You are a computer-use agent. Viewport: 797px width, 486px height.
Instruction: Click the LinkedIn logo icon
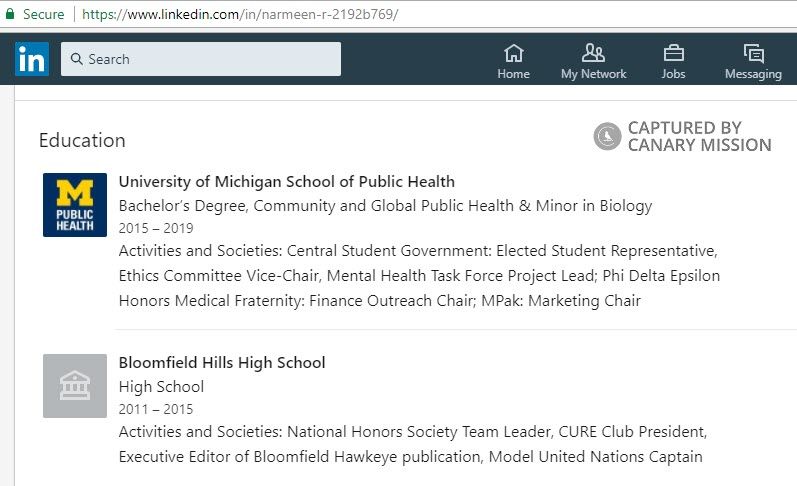tap(31, 60)
